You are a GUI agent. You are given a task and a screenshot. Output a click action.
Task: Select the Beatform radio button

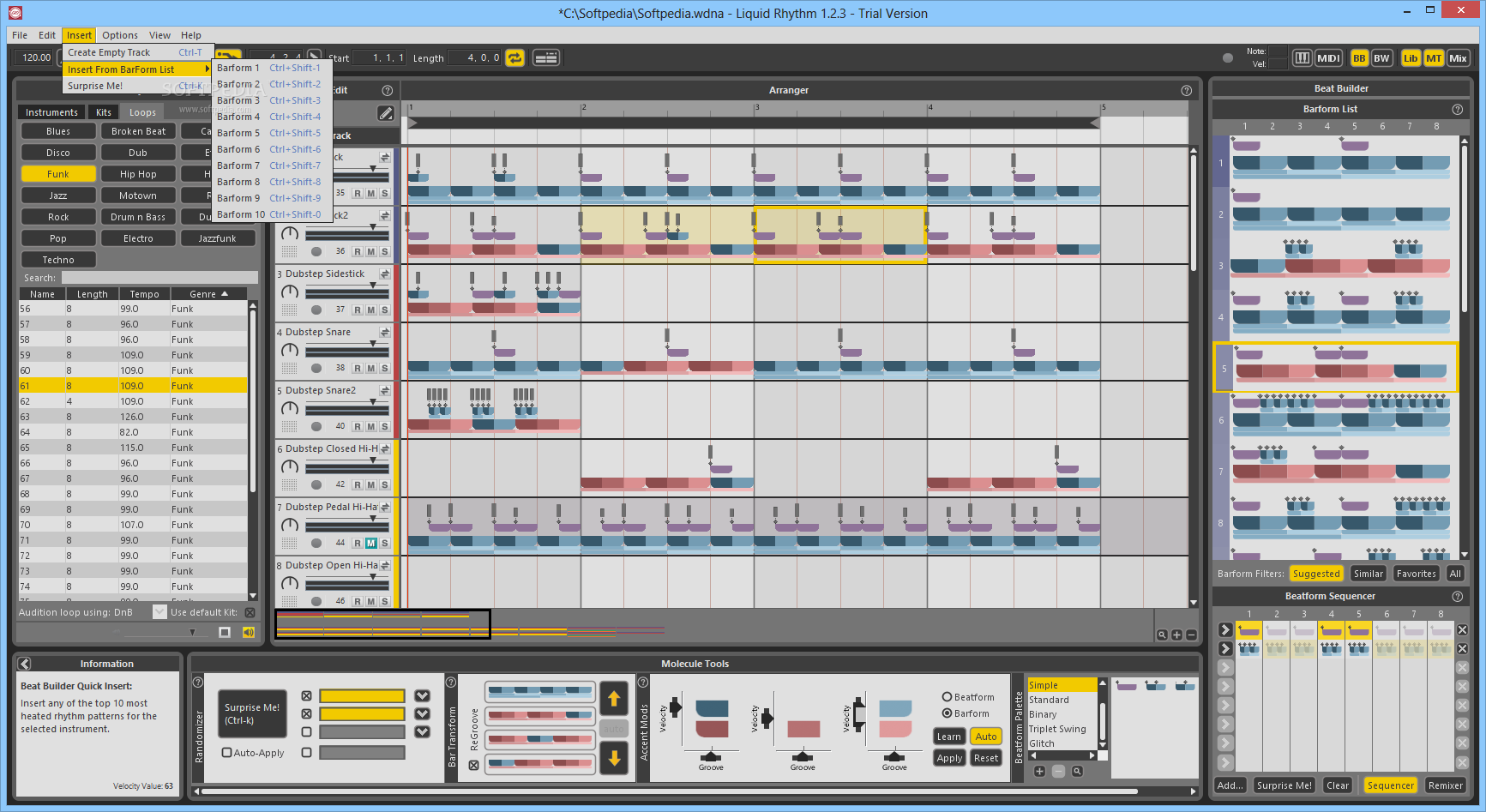pyautogui.click(x=947, y=697)
